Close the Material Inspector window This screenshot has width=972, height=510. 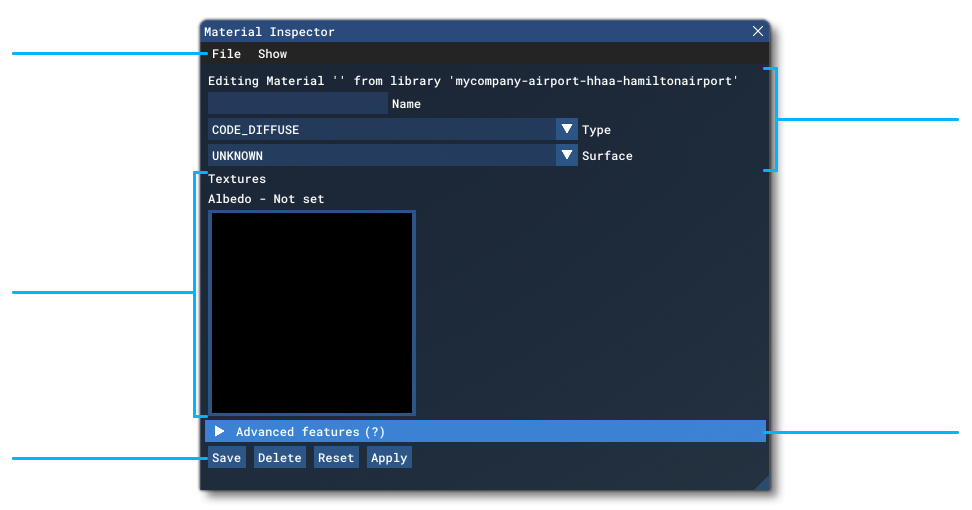click(x=758, y=31)
